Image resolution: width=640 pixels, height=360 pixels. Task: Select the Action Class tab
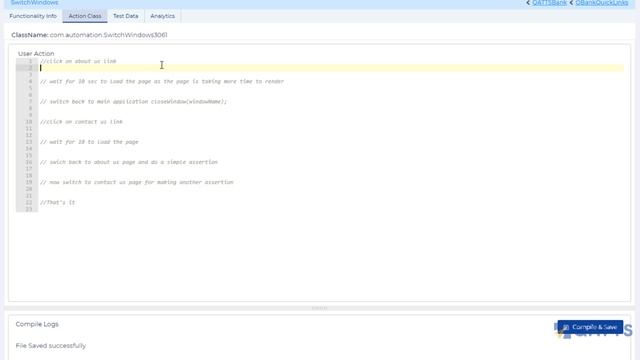85,16
